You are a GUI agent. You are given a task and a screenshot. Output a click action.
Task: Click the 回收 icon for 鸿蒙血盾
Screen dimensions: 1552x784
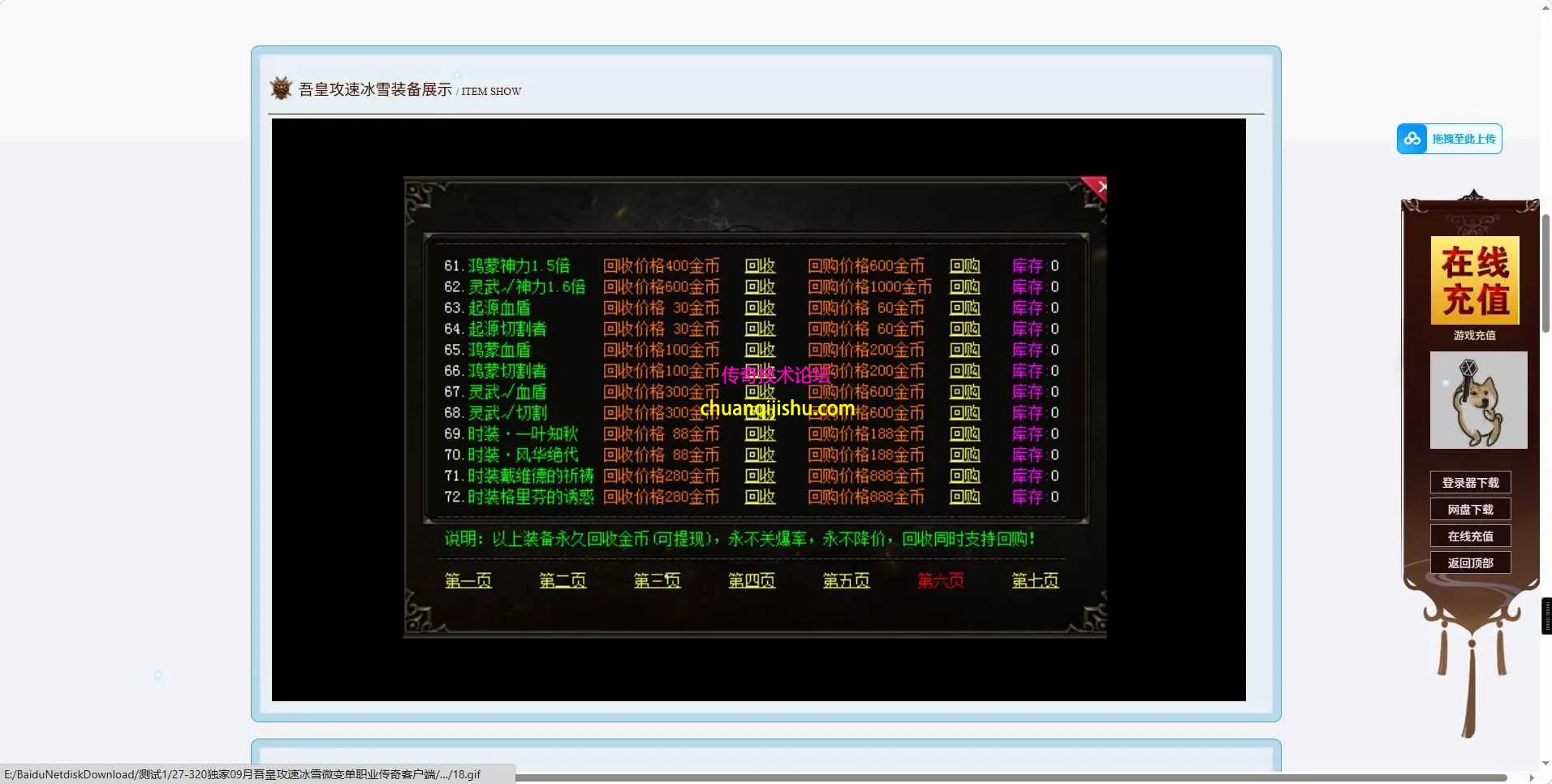coord(758,350)
